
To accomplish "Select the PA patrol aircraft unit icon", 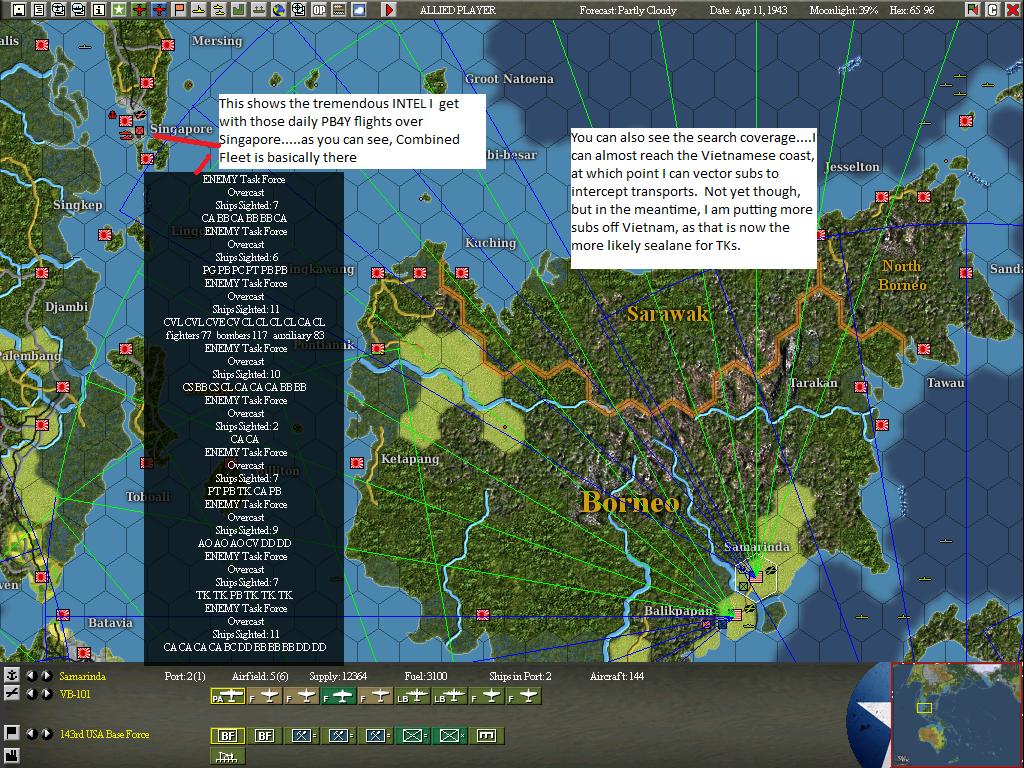I will click(x=227, y=697).
